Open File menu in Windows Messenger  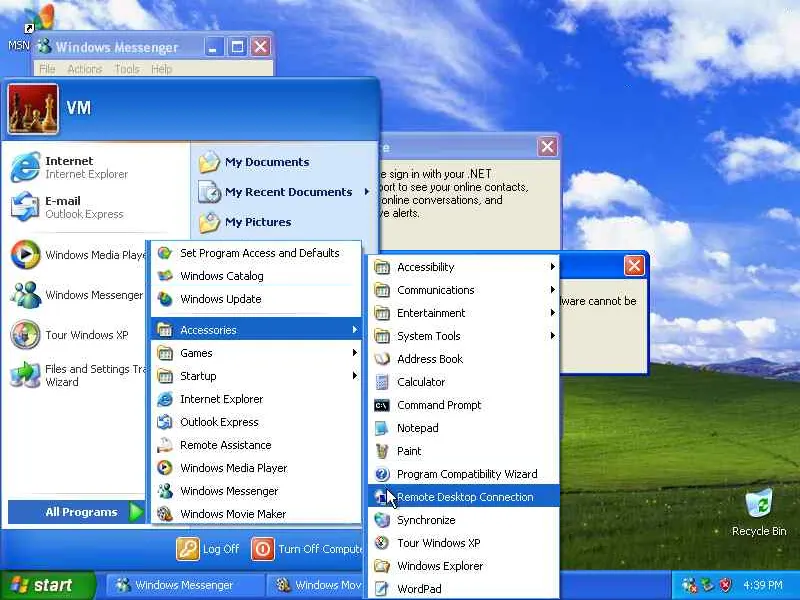47,69
